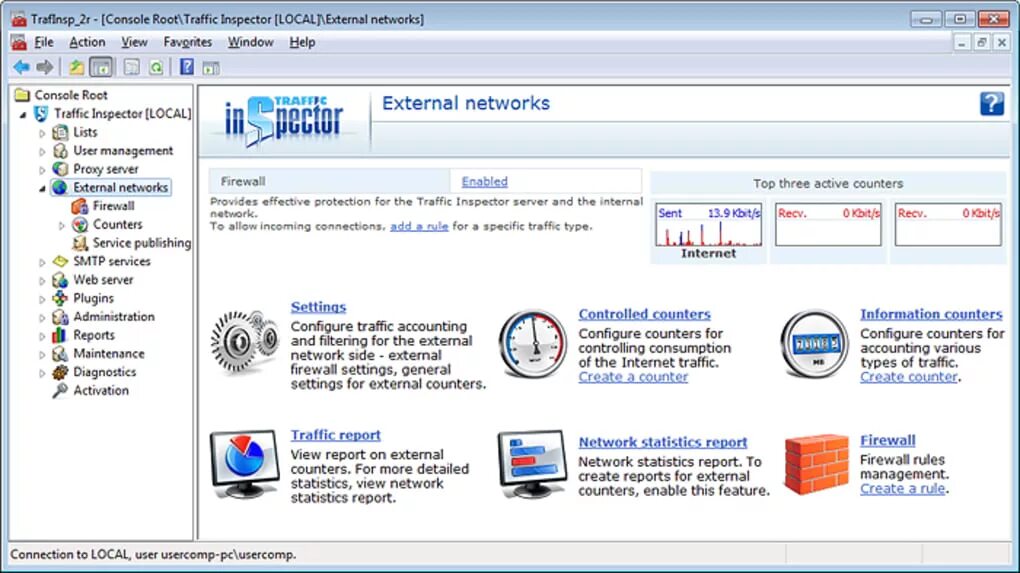
Task: Select Traffic Inspector [LOCAL] node
Action: click(122, 114)
